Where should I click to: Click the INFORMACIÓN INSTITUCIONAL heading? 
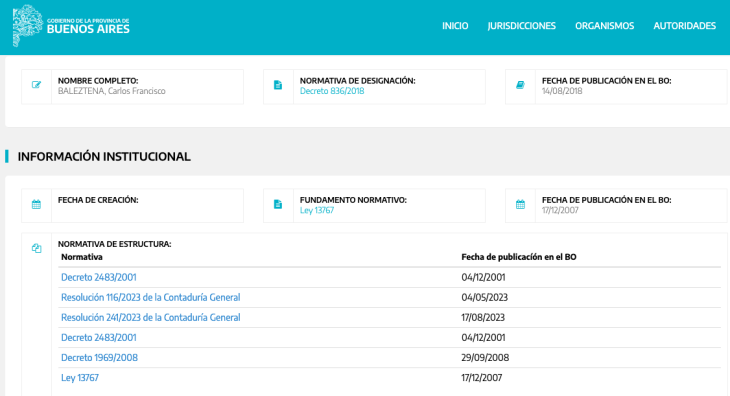tap(104, 156)
